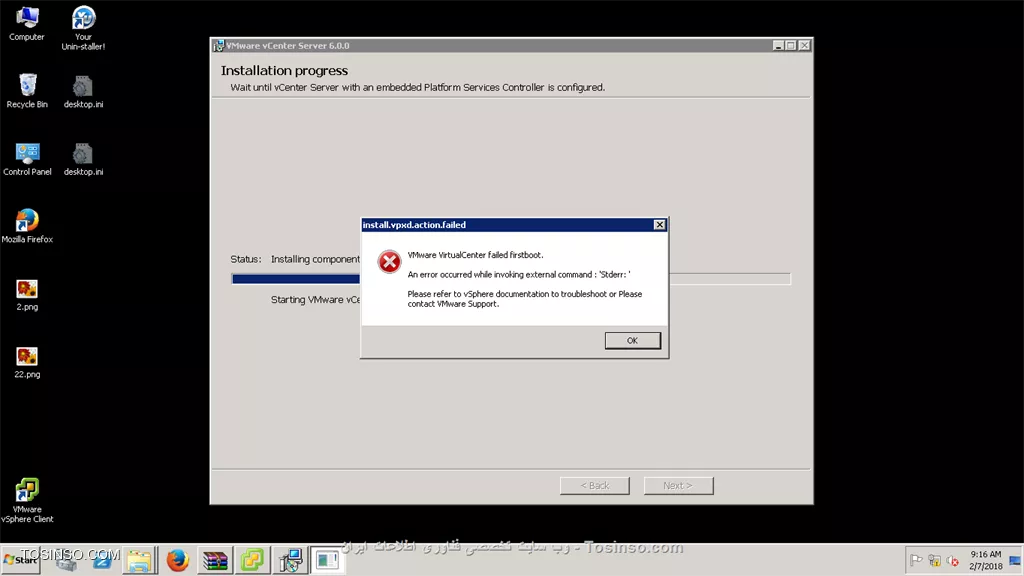Select the Your Unin-staller! desktop icon

click(83, 29)
